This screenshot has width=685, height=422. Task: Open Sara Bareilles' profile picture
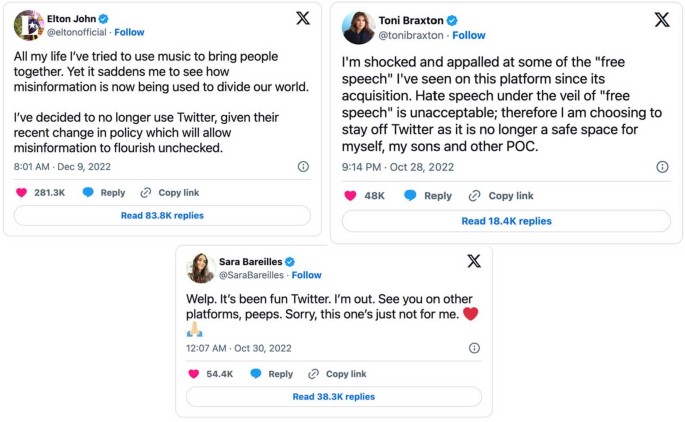pyautogui.click(x=200, y=267)
